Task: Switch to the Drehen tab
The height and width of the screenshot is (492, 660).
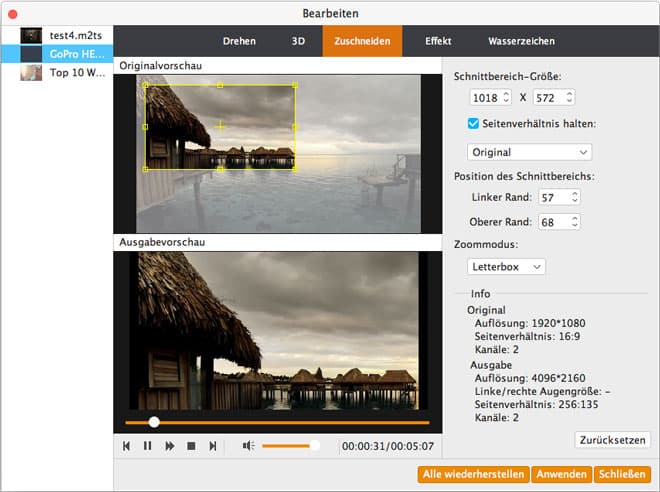Action: (239, 42)
